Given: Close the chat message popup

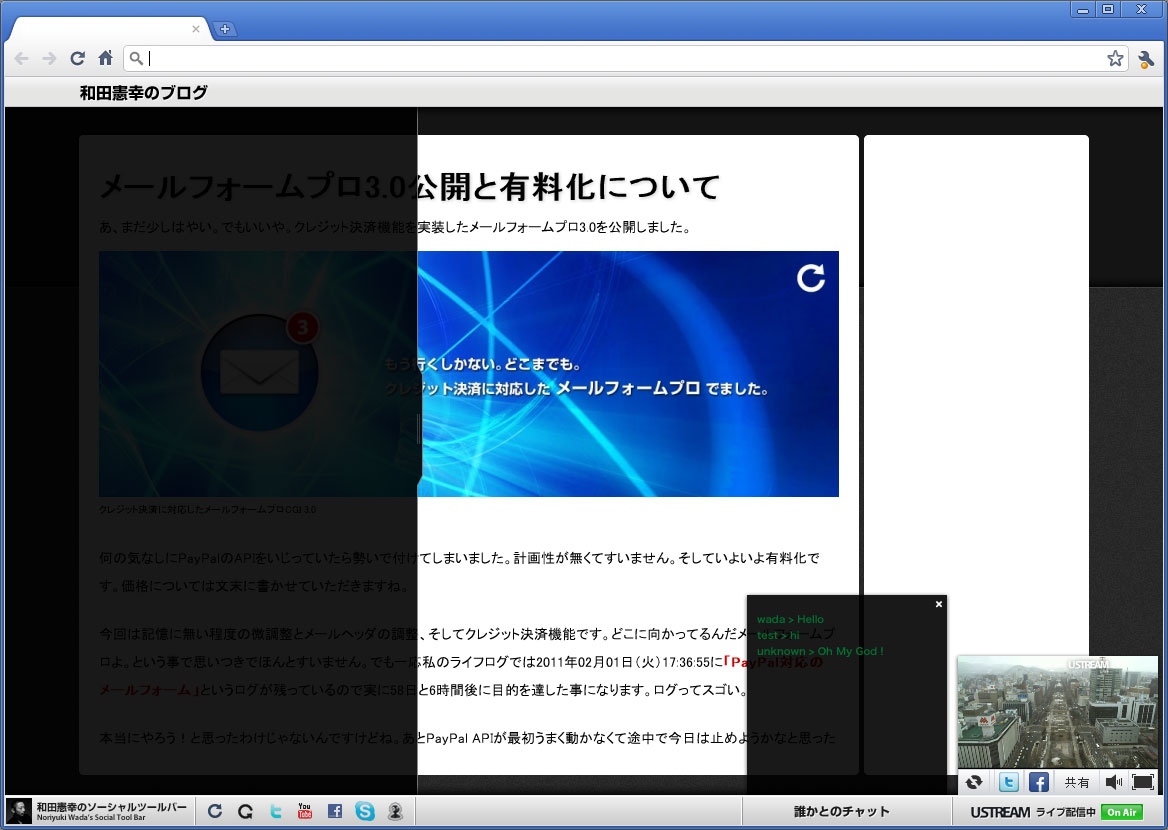Looking at the screenshot, I should 939,604.
